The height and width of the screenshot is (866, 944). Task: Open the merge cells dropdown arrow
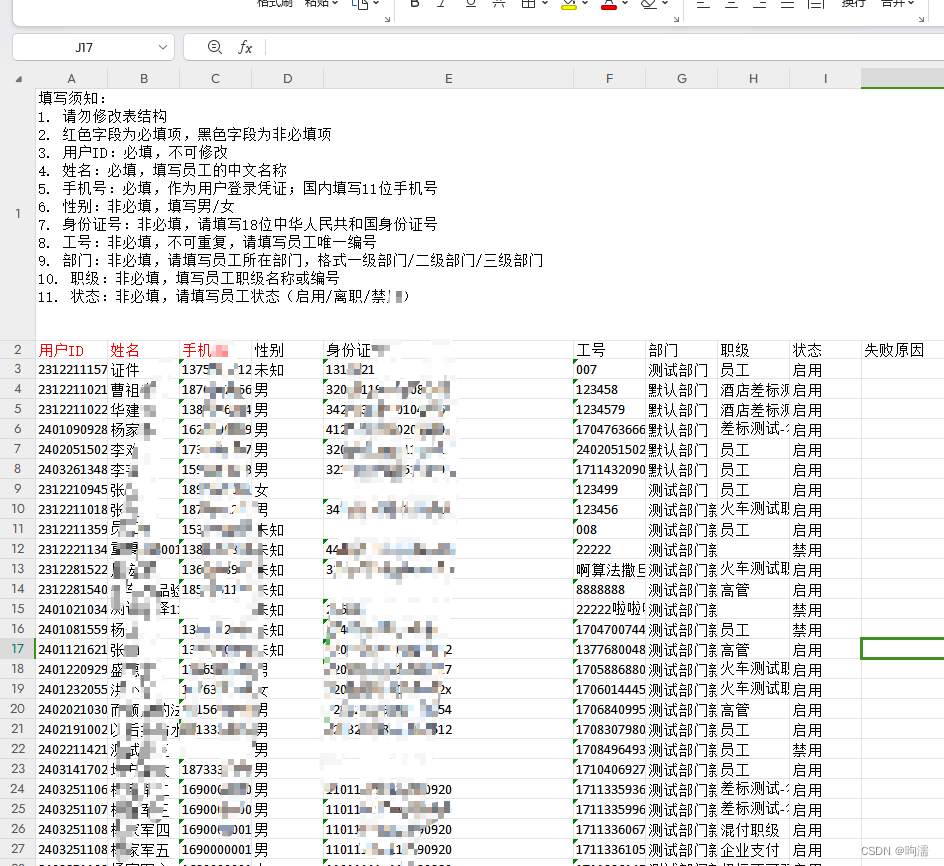click(912, 5)
